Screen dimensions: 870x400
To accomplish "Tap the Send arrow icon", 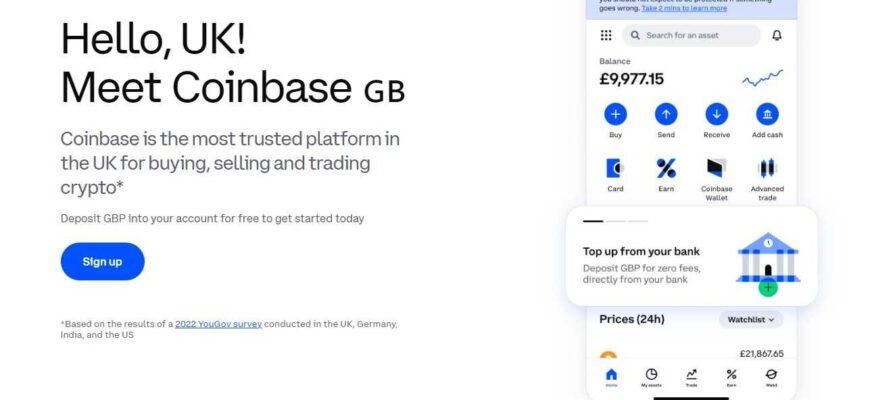I will click(666, 114).
